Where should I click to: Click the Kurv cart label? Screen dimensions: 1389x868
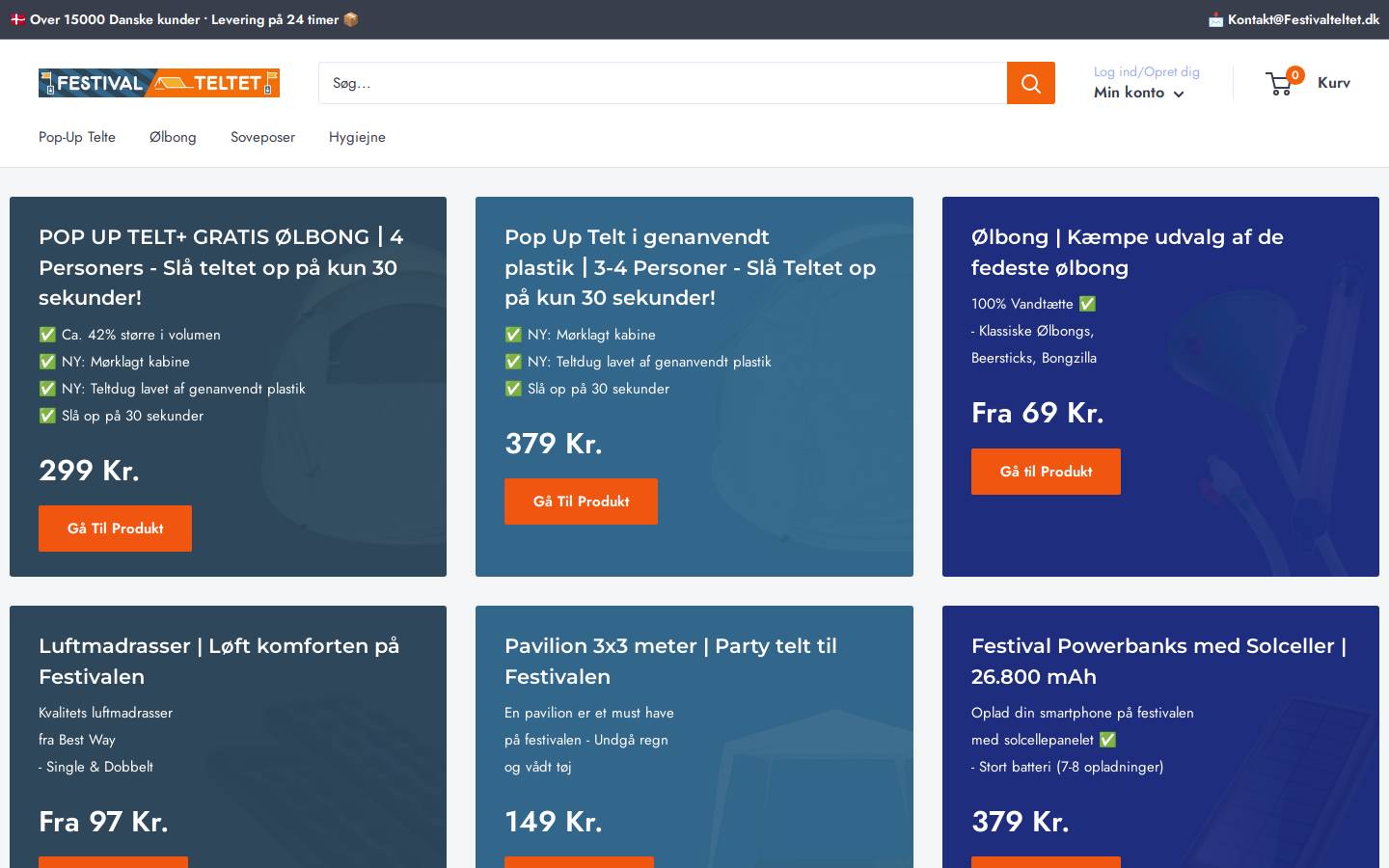coord(1334,83)
